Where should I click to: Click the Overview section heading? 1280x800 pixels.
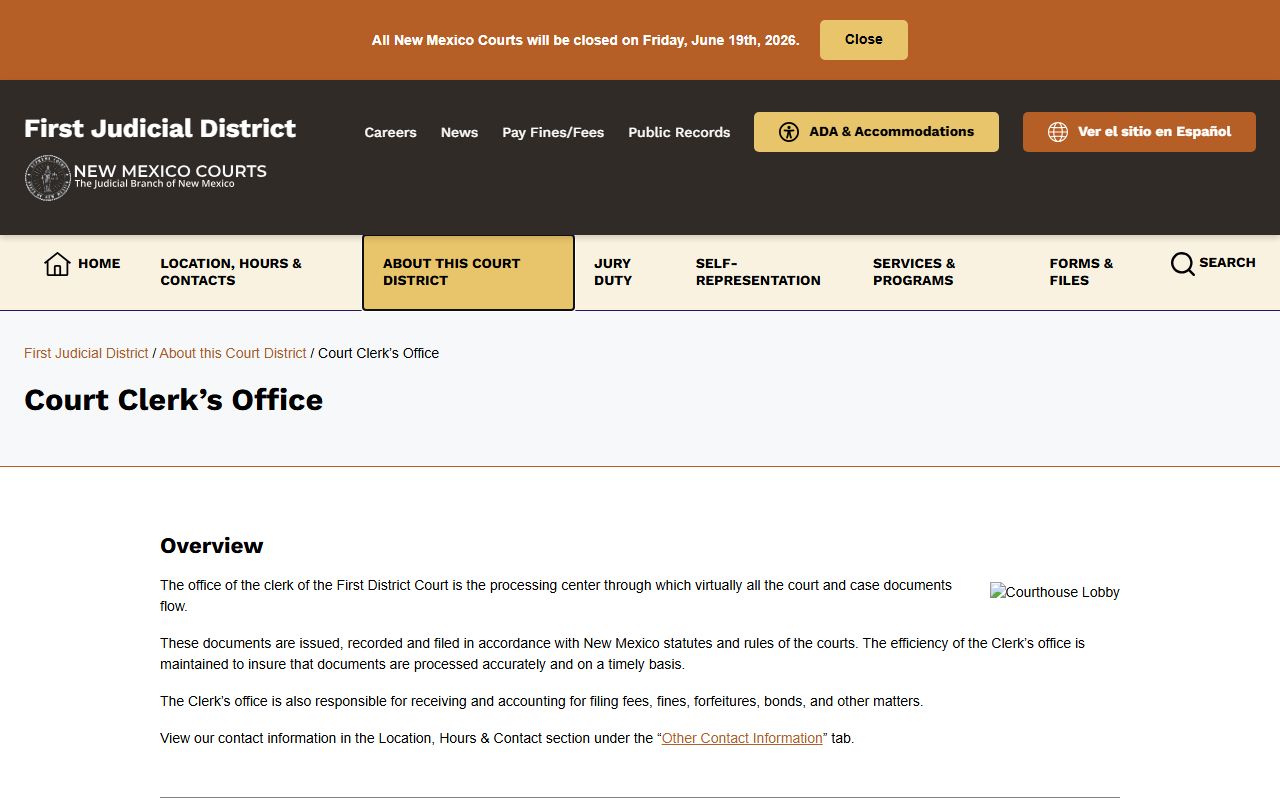pos(212,546)
